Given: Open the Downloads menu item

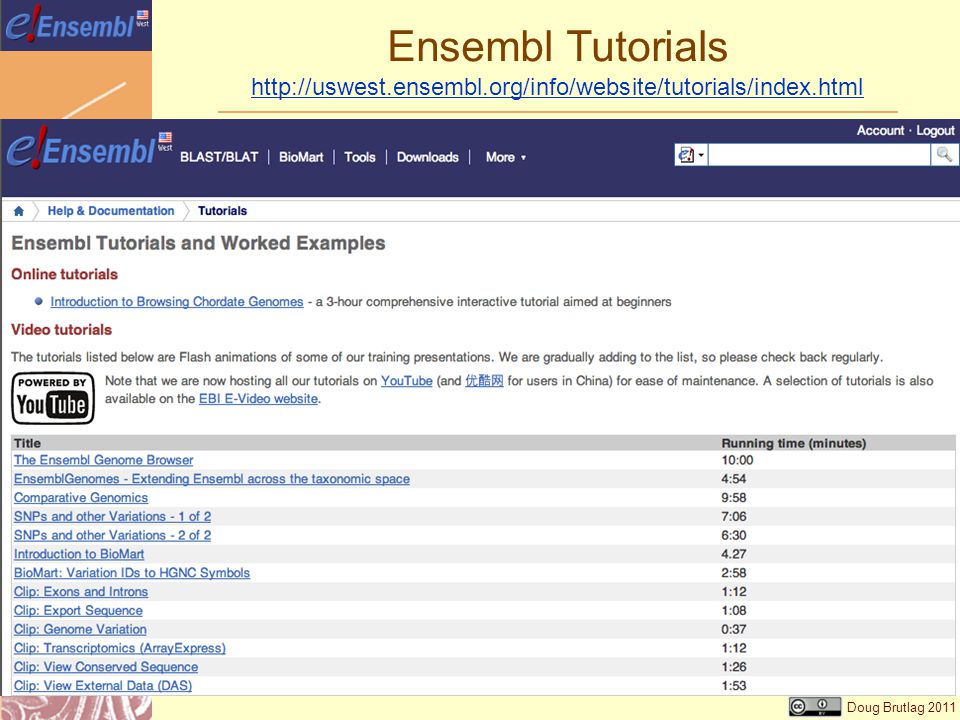Looking at the screenshot, I should pyautogui.click(x=427, y=157).
